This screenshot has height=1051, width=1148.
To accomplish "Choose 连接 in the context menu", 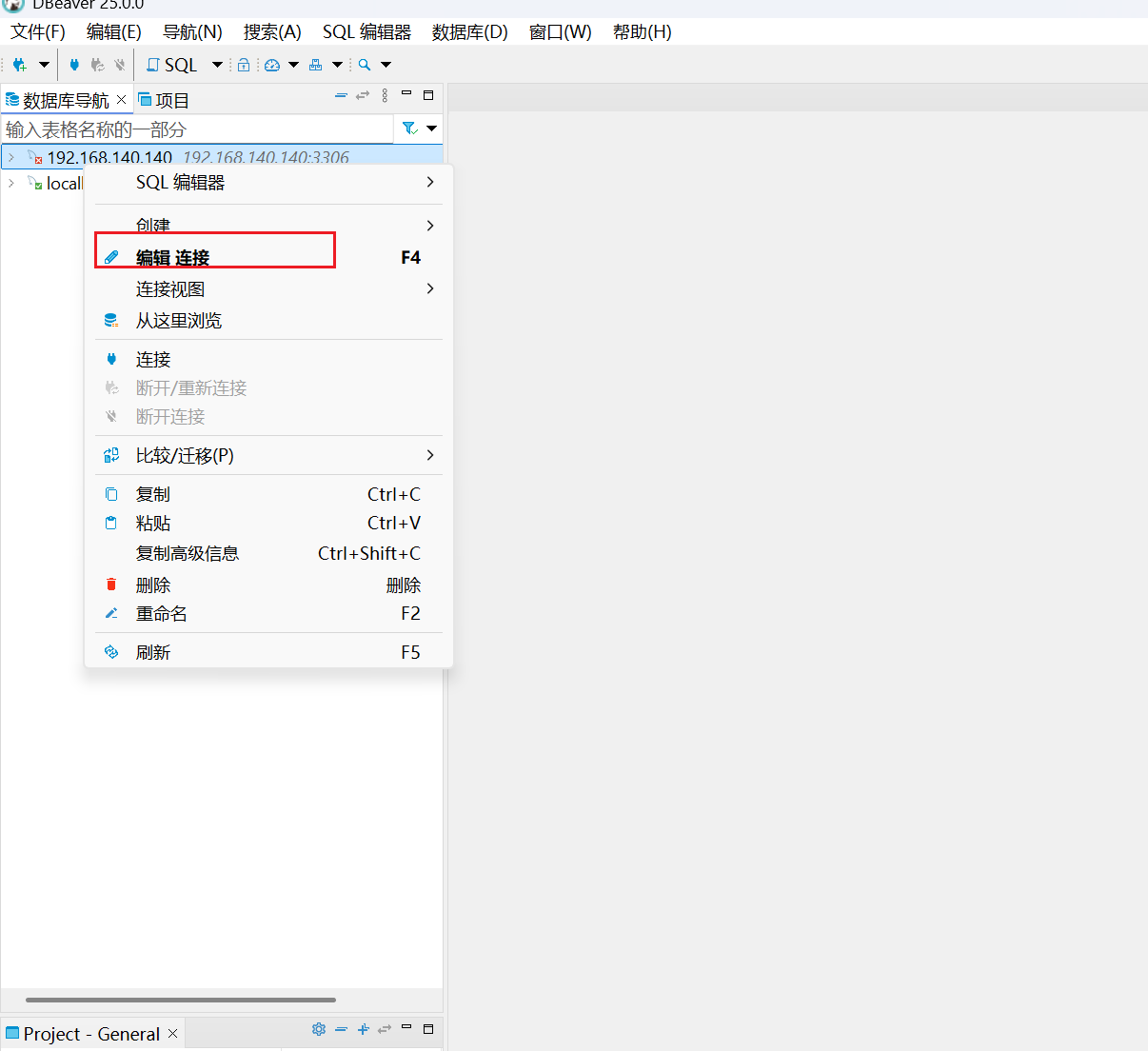I will coord(268,359).
